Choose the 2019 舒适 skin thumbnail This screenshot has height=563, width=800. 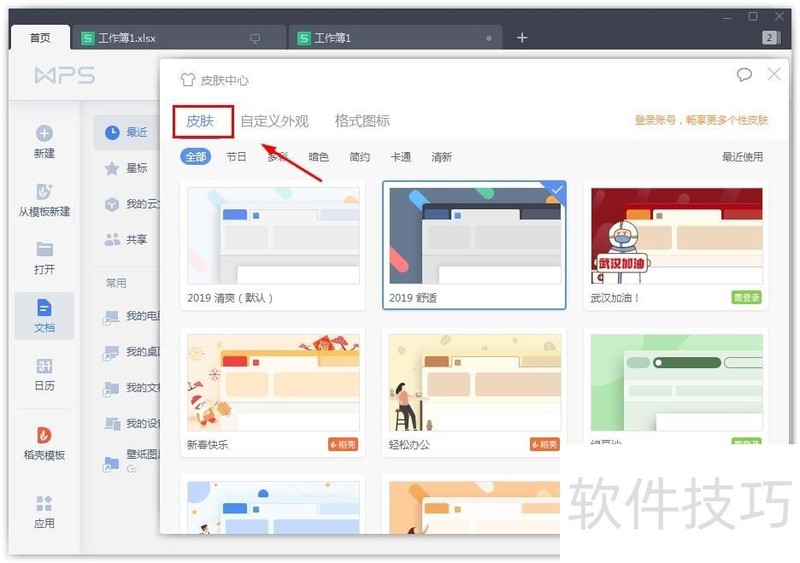coord(474,235)
